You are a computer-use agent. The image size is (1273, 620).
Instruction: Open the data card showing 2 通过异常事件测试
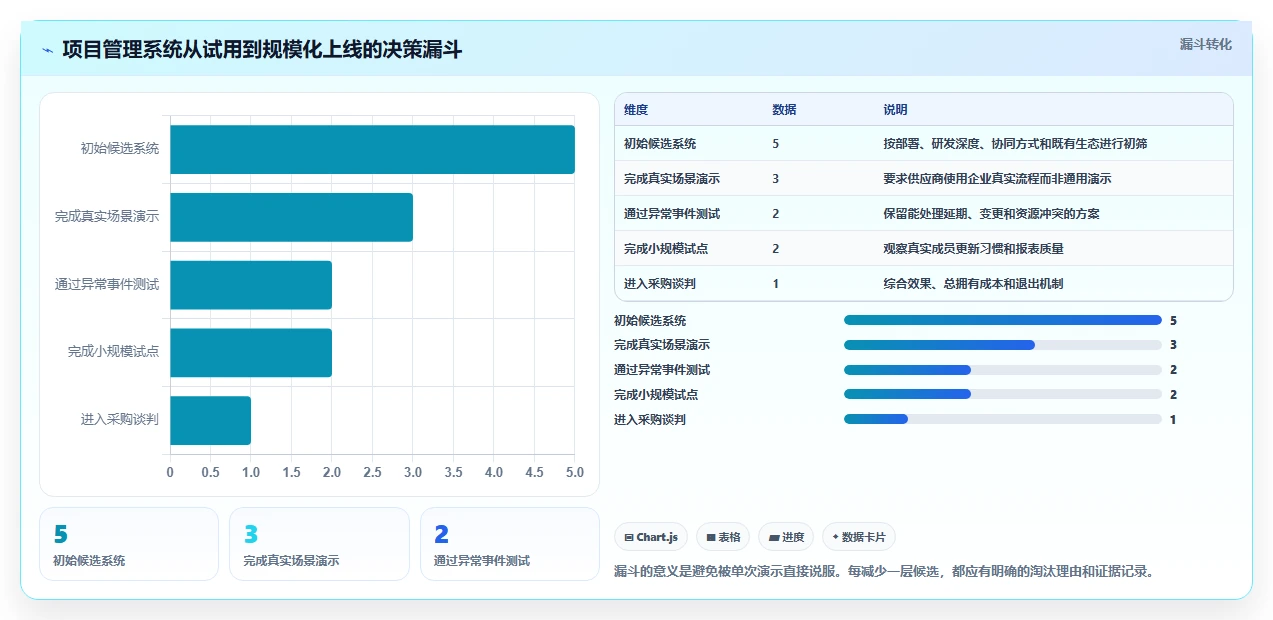(510, 544)
